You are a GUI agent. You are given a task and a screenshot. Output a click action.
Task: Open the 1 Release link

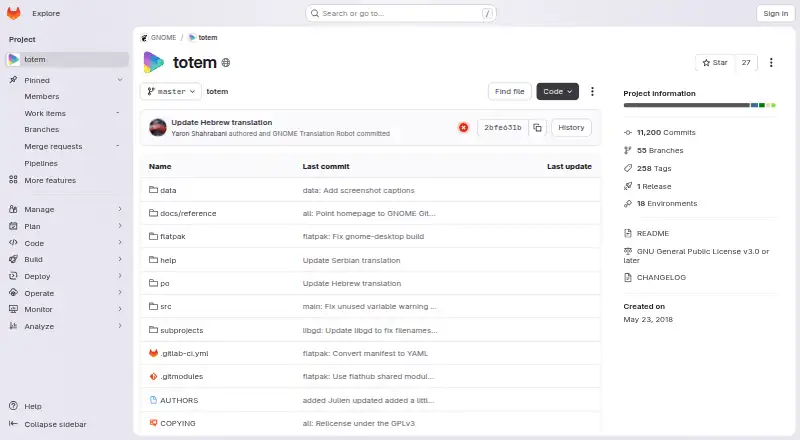point(654,186)
